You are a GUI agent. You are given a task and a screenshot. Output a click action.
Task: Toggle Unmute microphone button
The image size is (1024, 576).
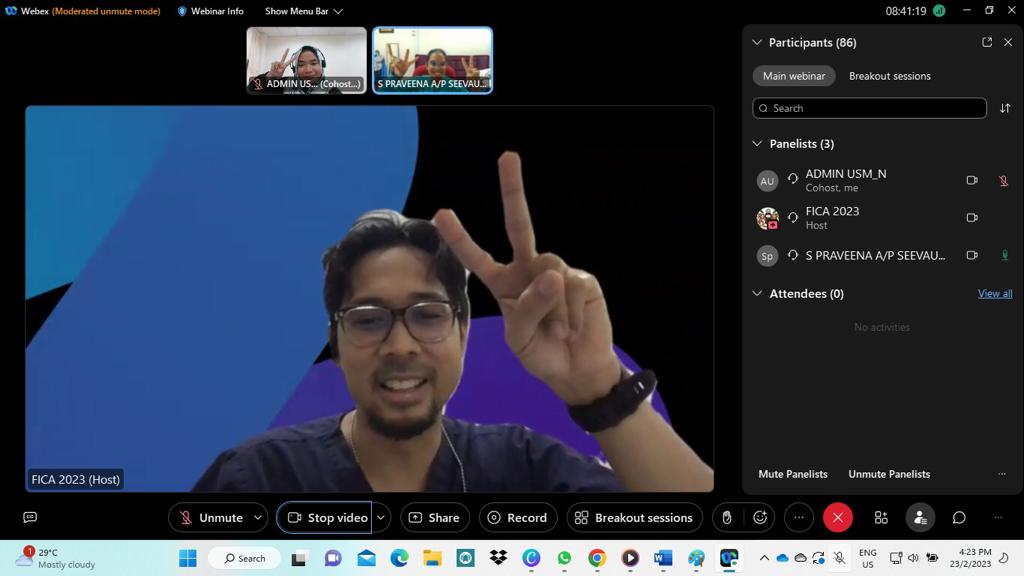pos(211,517)
